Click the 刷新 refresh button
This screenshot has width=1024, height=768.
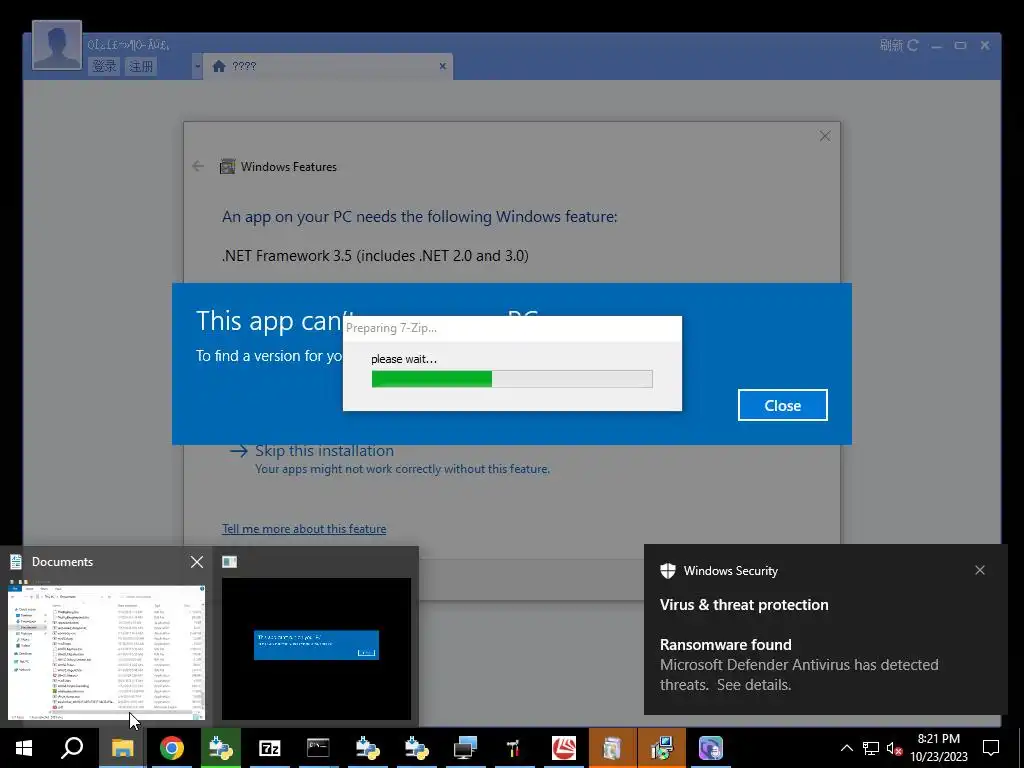[899, 45]
